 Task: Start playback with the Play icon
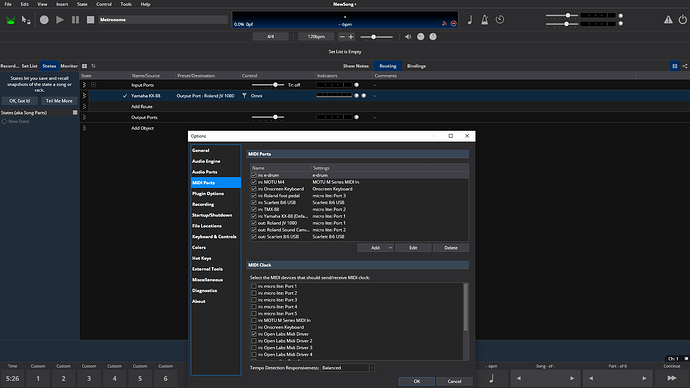(x=60, y=20)
